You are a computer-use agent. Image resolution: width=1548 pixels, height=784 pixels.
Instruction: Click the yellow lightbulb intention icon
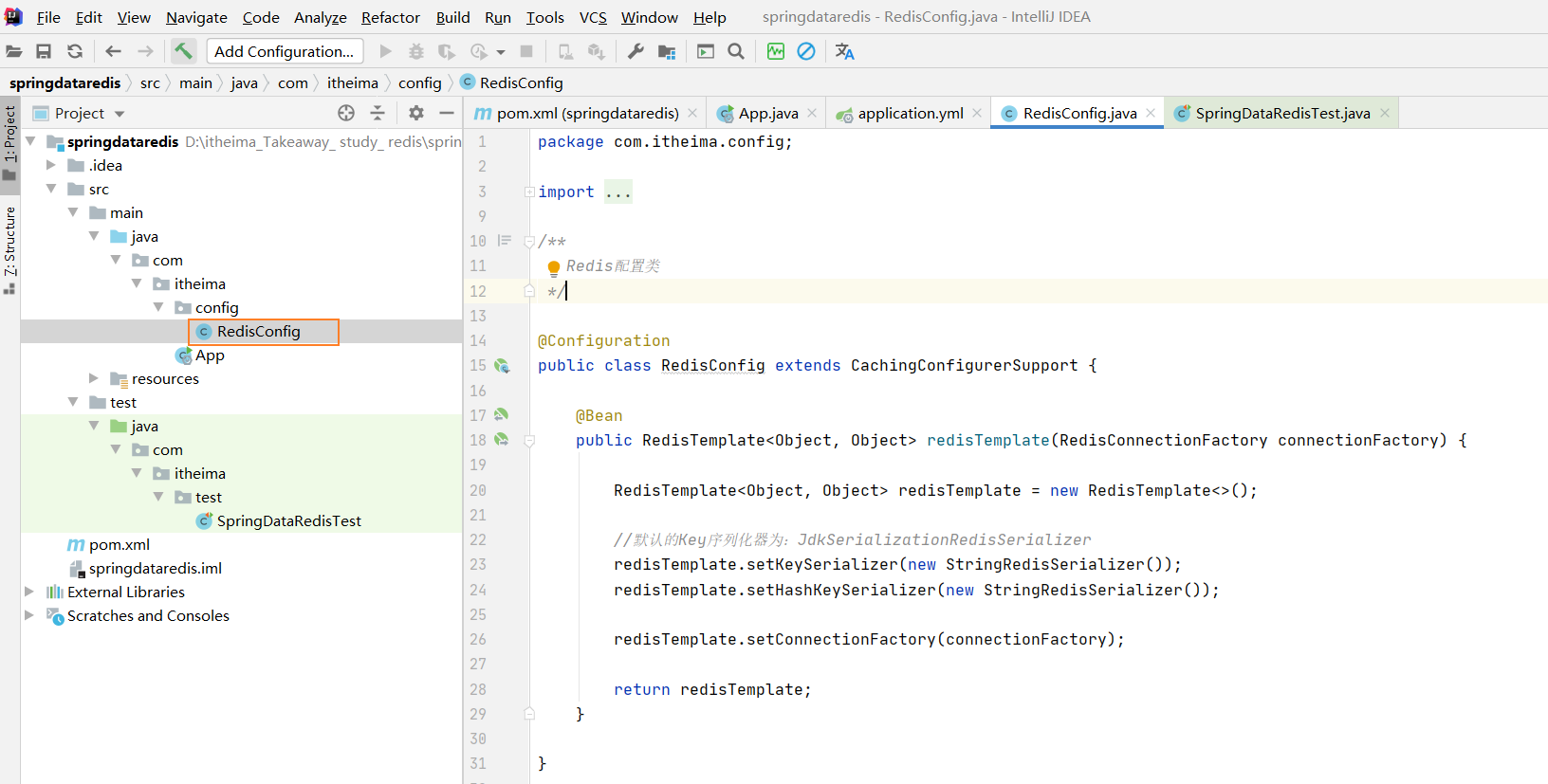(x=554, y=268)
